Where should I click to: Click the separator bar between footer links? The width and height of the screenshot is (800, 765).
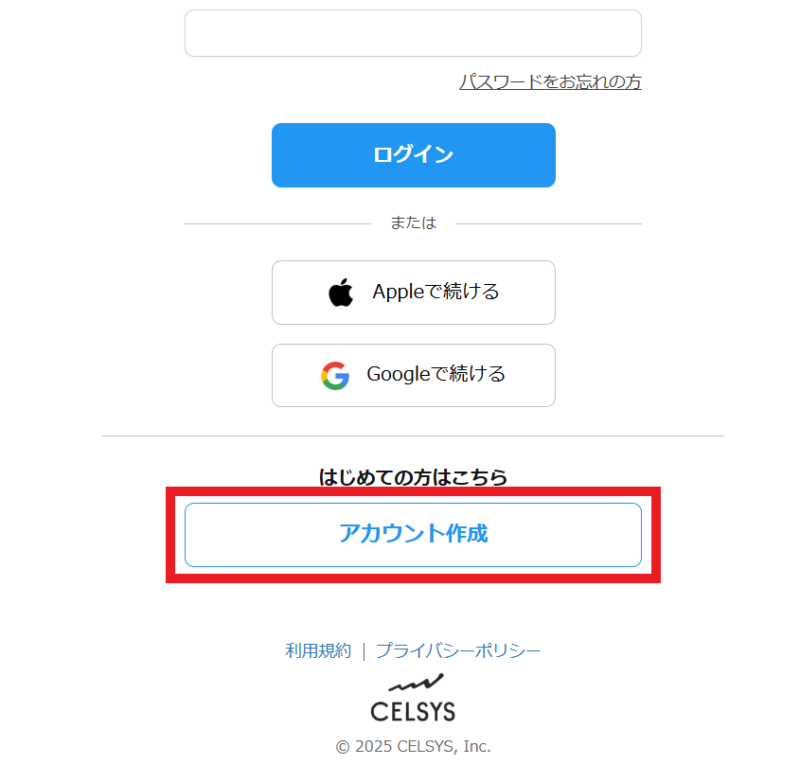[x=364, y=651]
